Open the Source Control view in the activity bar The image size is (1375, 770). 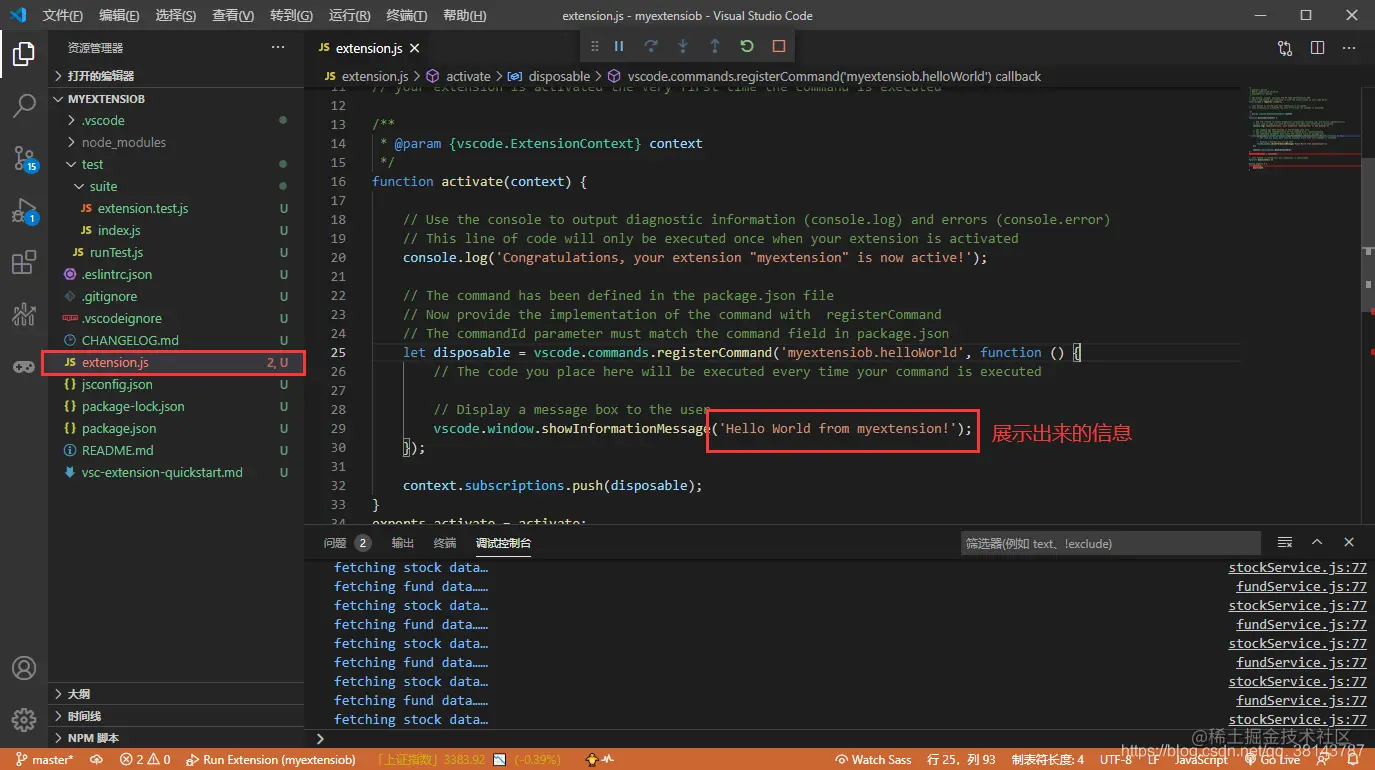coord(24,158)
